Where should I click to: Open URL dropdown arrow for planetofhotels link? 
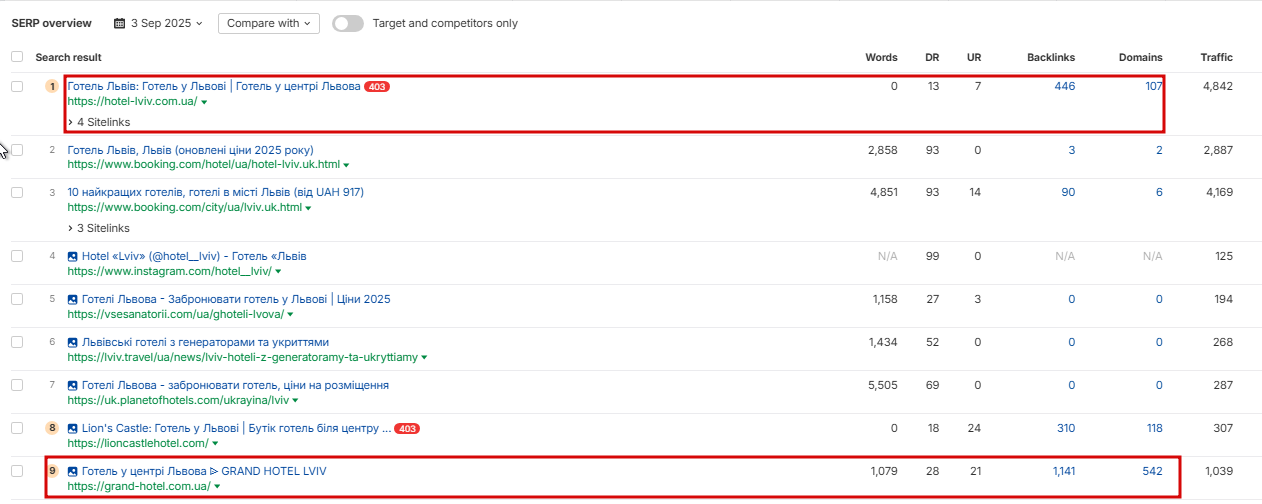(295, 400)
